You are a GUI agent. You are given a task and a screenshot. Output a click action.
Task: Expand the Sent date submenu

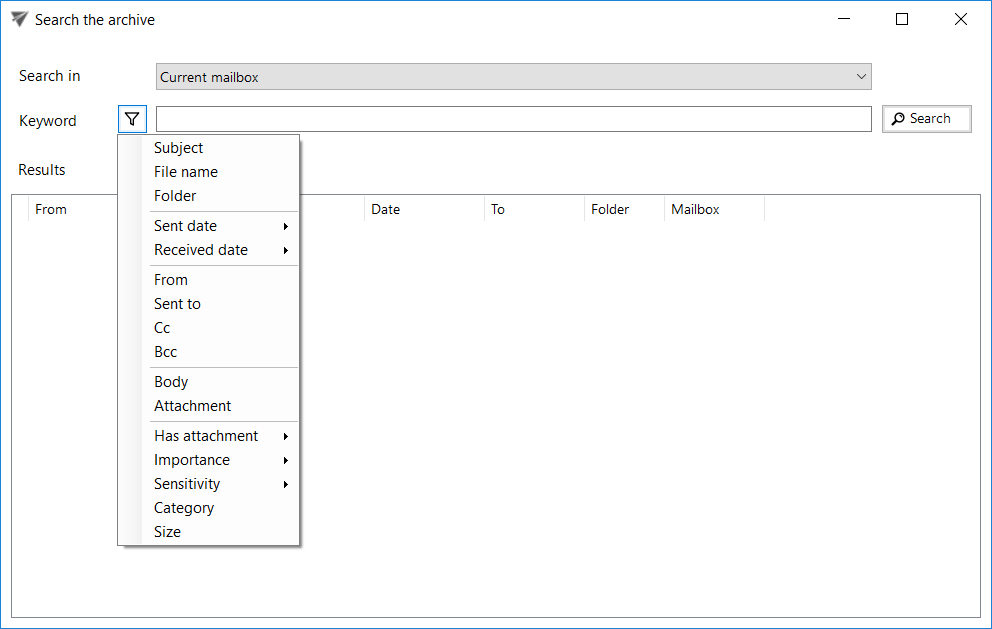(x=186, y=226)
